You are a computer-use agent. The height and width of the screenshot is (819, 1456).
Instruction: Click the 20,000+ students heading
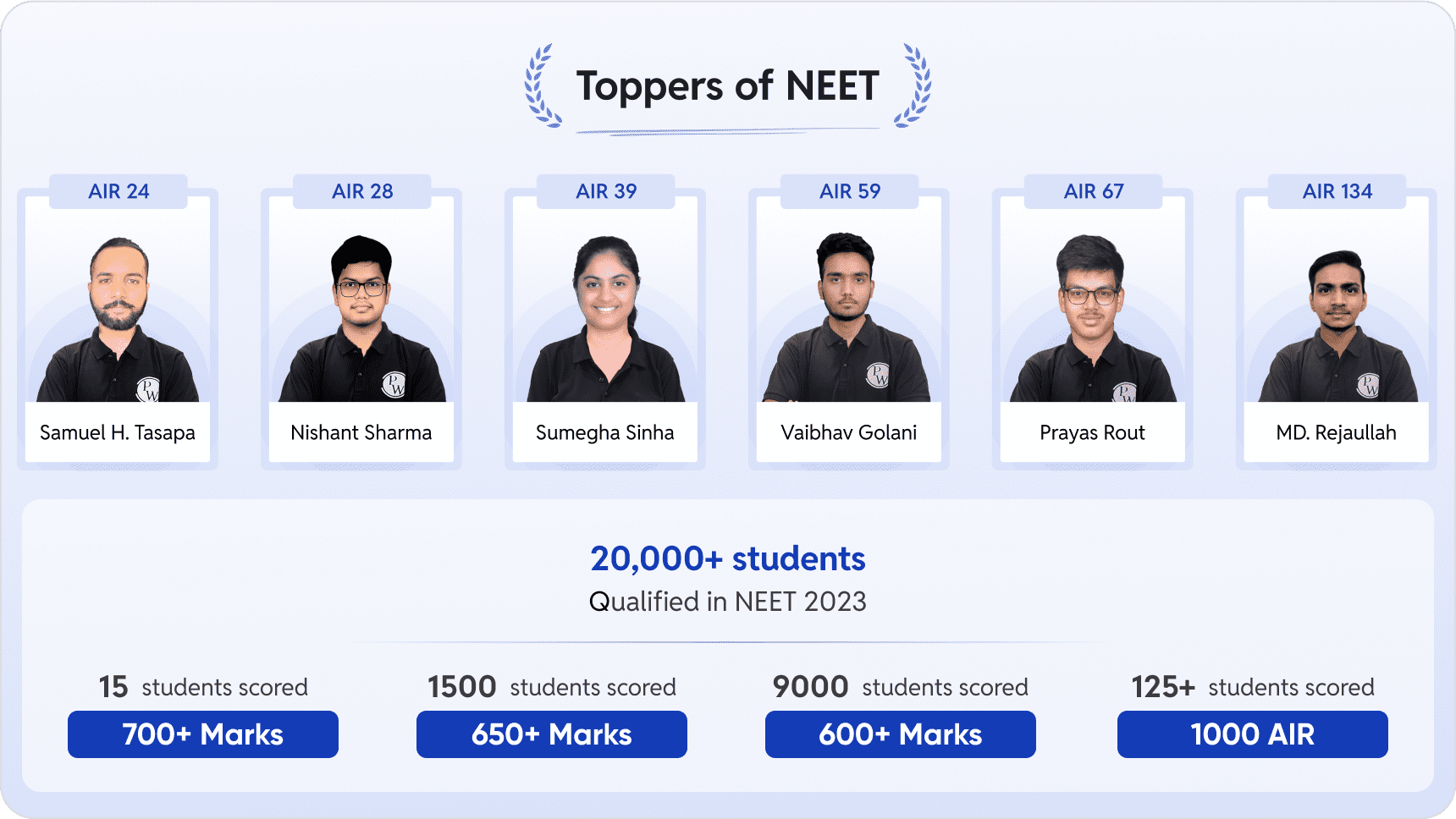coord(728,558)
